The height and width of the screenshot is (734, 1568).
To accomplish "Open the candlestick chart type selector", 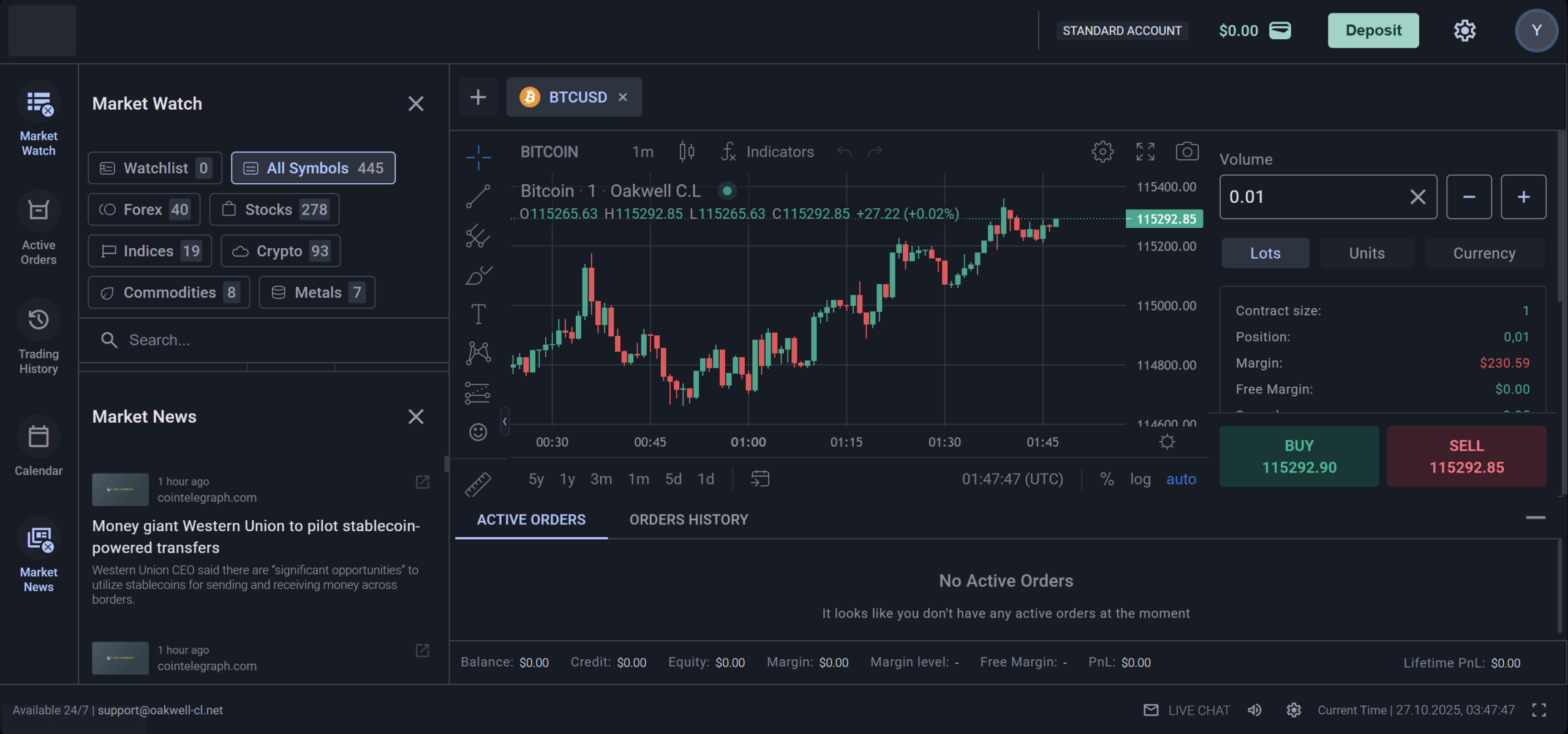I will [687, 151].
